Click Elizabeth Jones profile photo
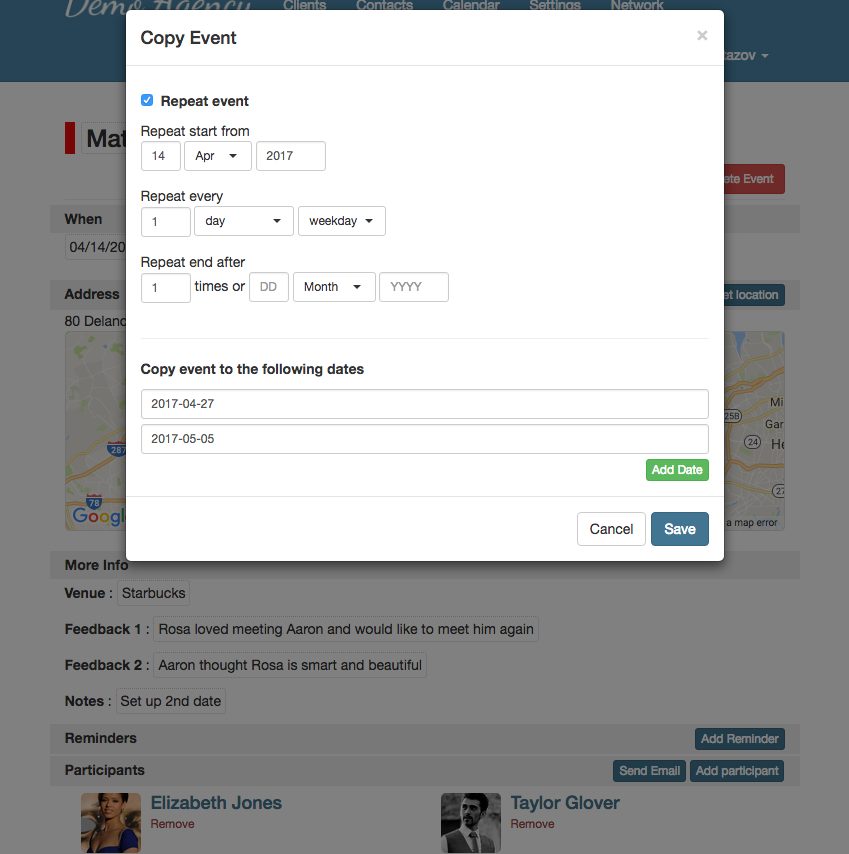 110,822
